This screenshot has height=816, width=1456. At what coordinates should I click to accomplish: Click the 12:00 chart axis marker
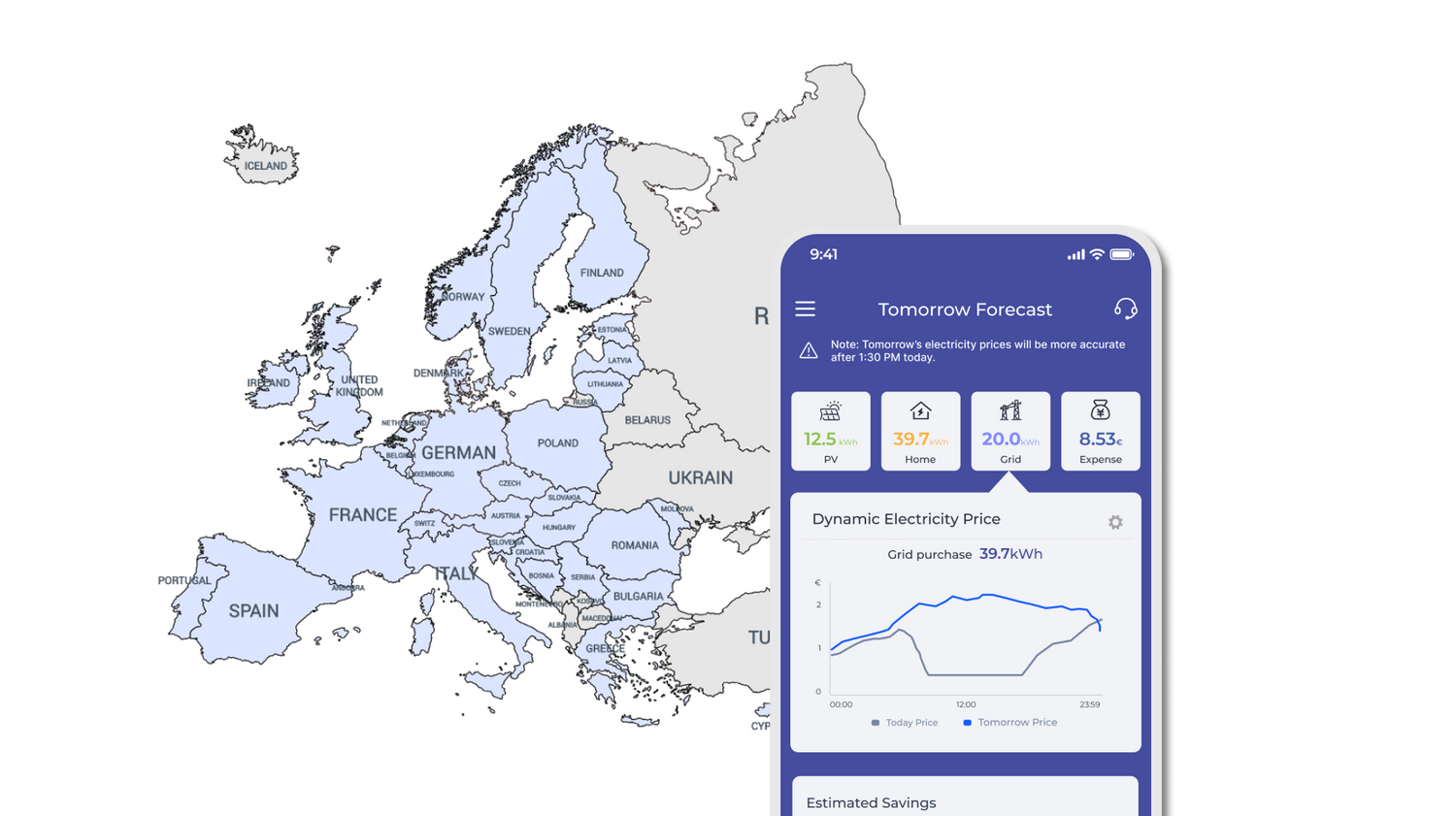[x=966, y=704]
